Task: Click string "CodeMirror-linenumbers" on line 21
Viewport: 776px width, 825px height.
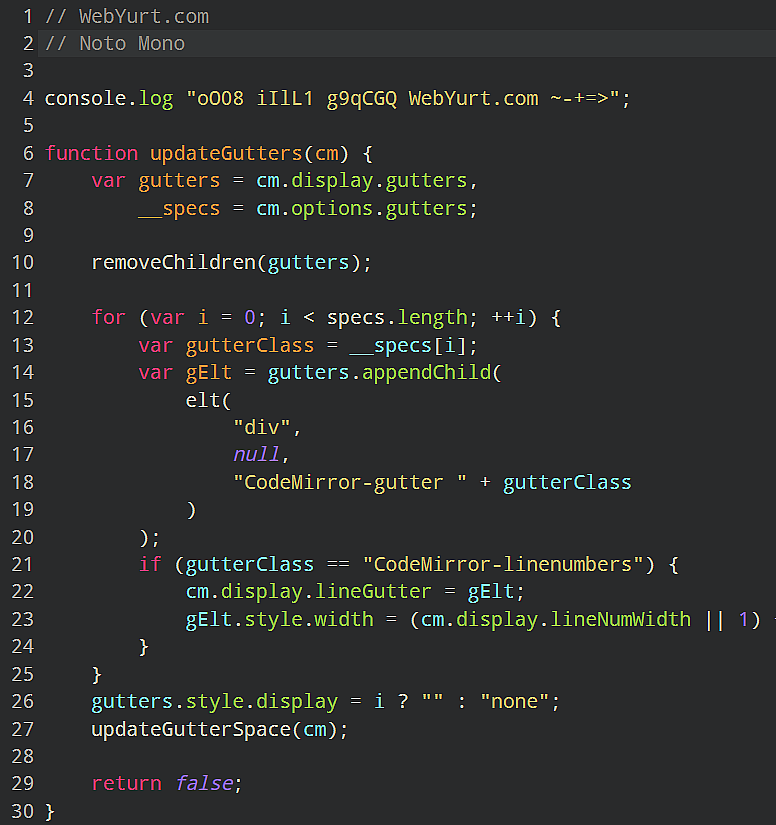Action: [x=503, y=564]
